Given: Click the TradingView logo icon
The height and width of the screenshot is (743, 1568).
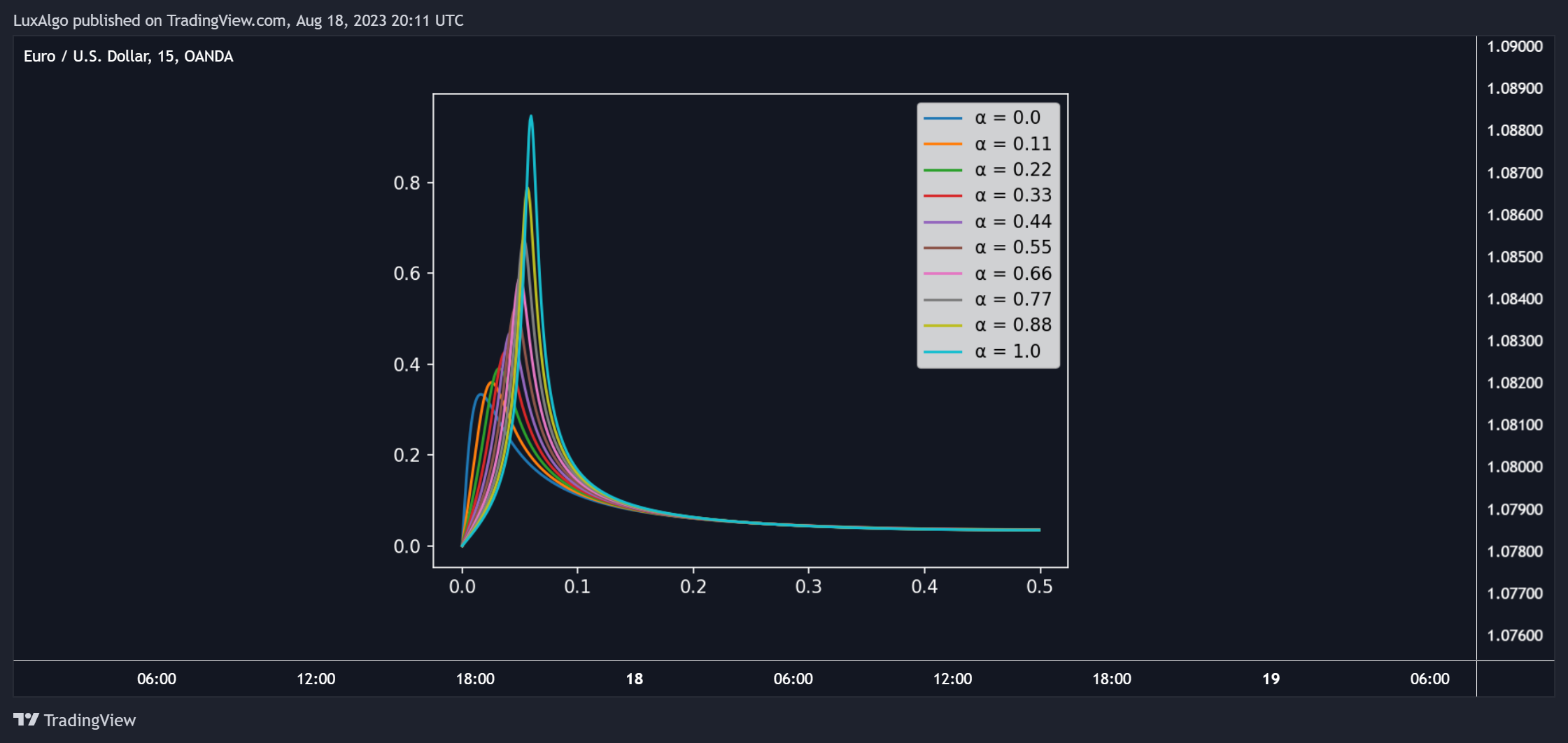Looking at the screenshot, I should [x=26, y=719].
